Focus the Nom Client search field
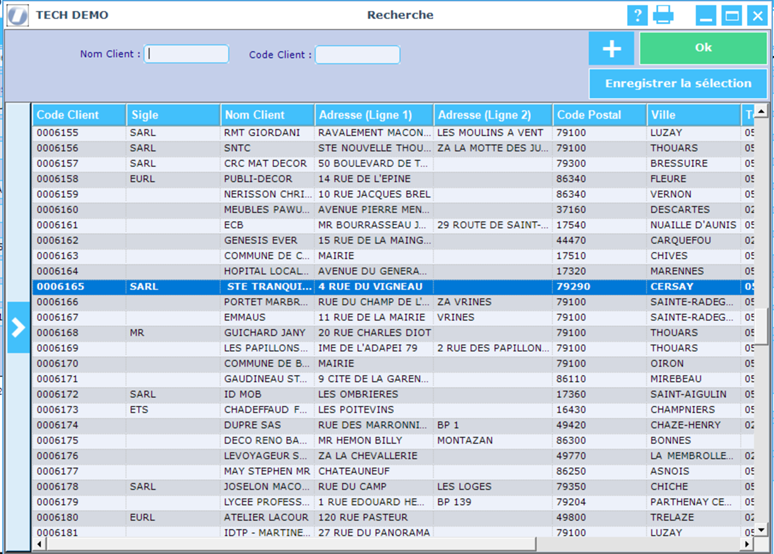This screenshot has width=774, height=554. tap(187, 55)
